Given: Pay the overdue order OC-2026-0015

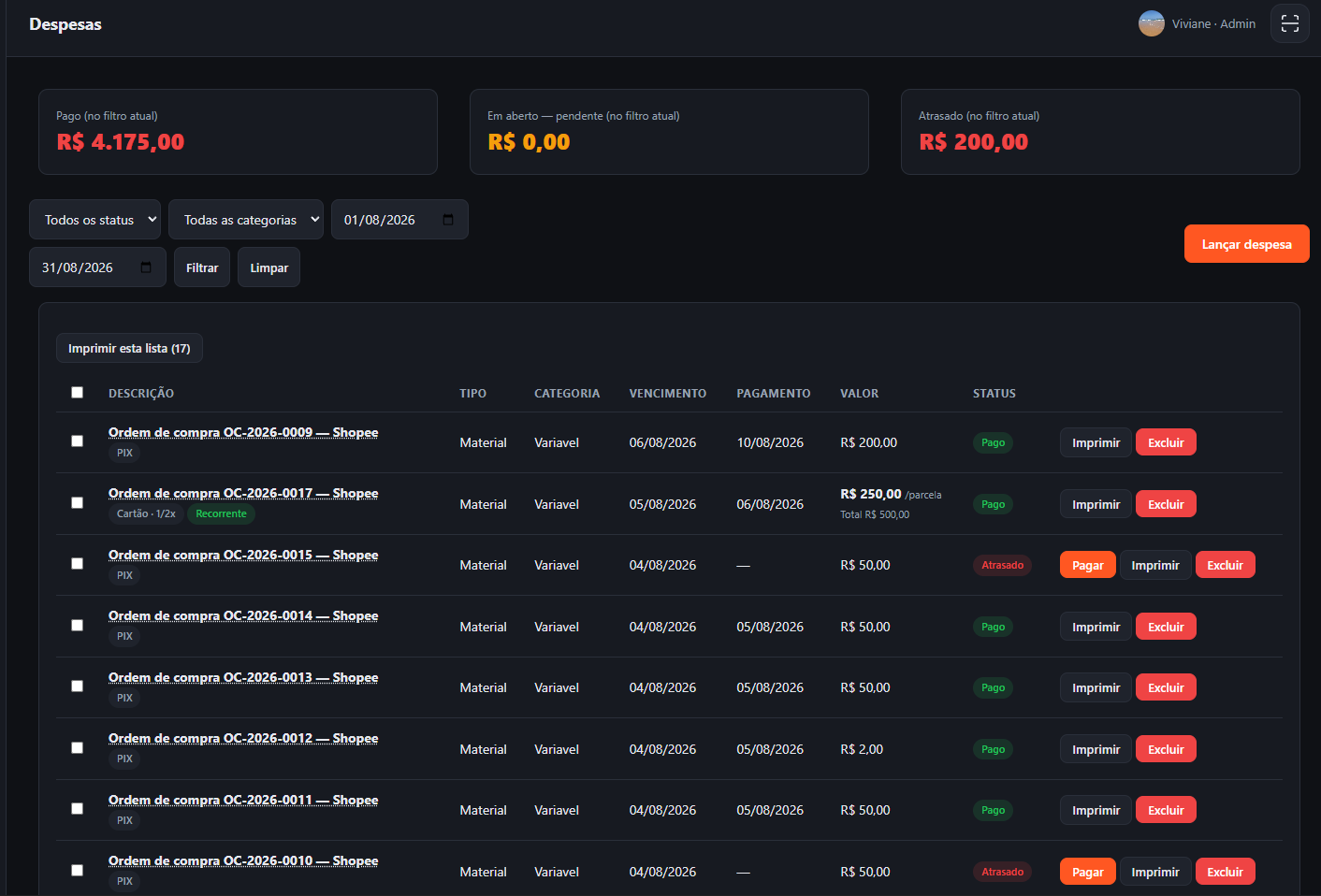Looking at the screenshot, I should (x=1087, y=565).
